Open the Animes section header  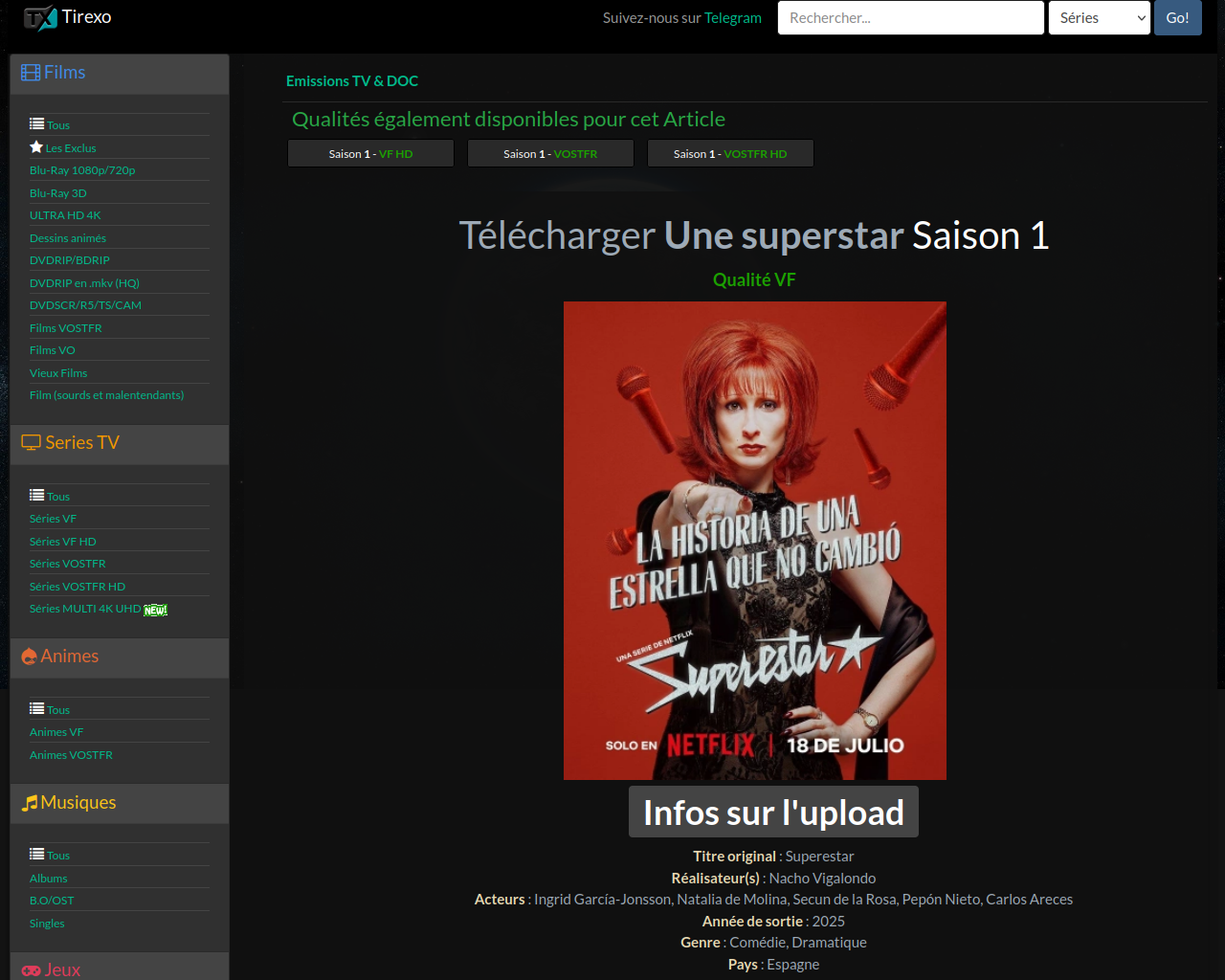tap(120, 657)
